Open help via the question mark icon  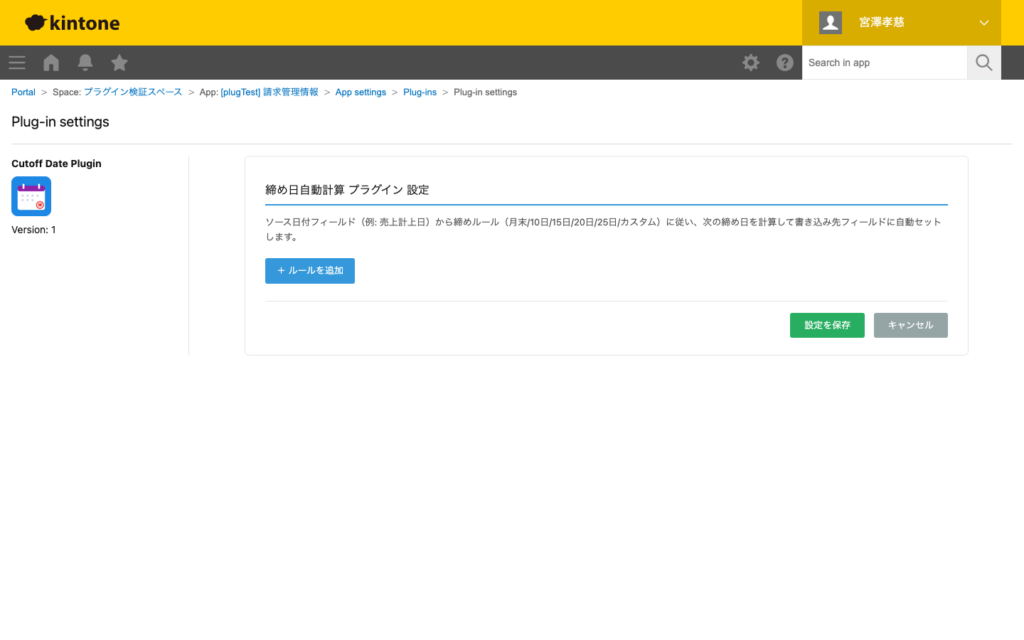pos(785,62)
